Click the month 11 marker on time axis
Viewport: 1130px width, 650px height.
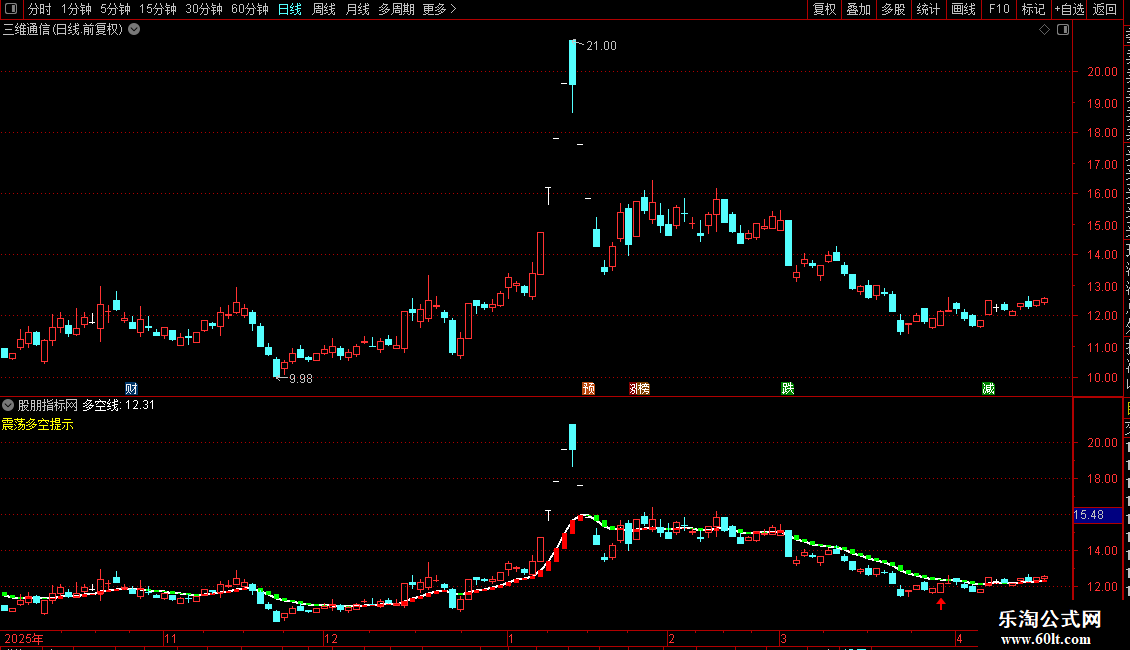point(170,638)
